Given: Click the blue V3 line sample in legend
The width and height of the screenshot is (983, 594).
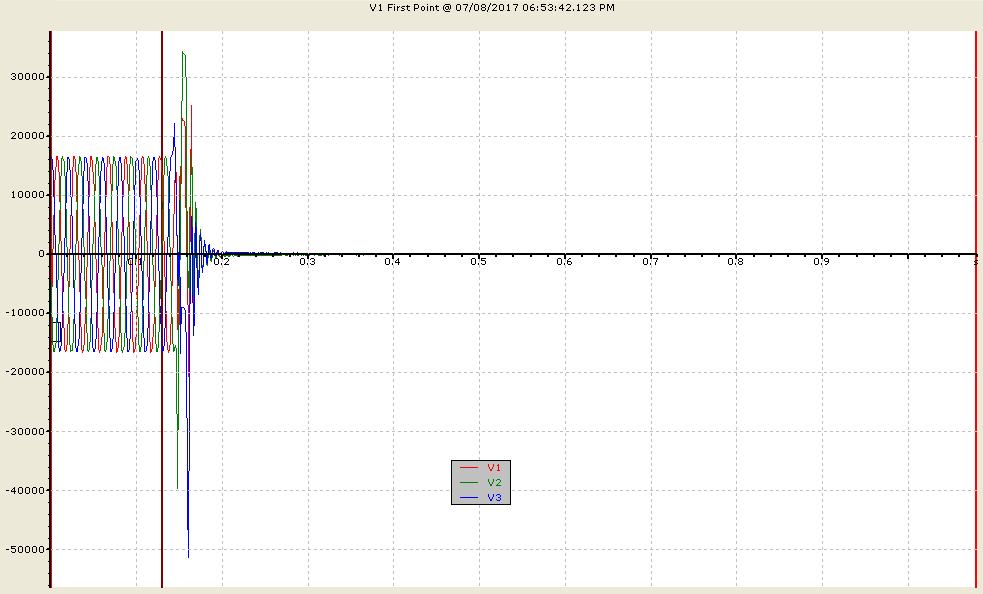Looking at the screenshot, I should coord(470,498).
